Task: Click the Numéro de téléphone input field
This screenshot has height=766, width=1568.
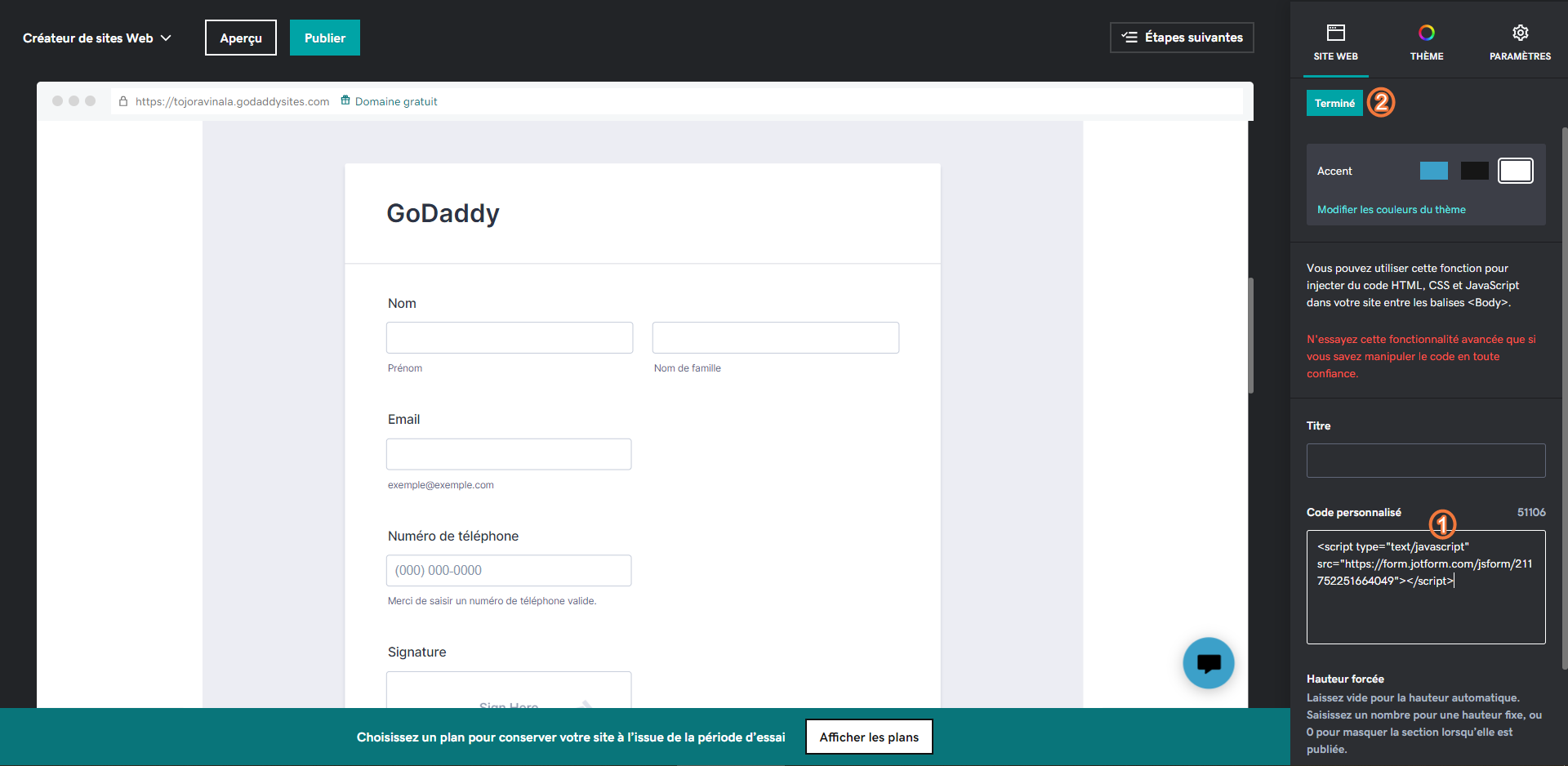Action: point(509,571)
